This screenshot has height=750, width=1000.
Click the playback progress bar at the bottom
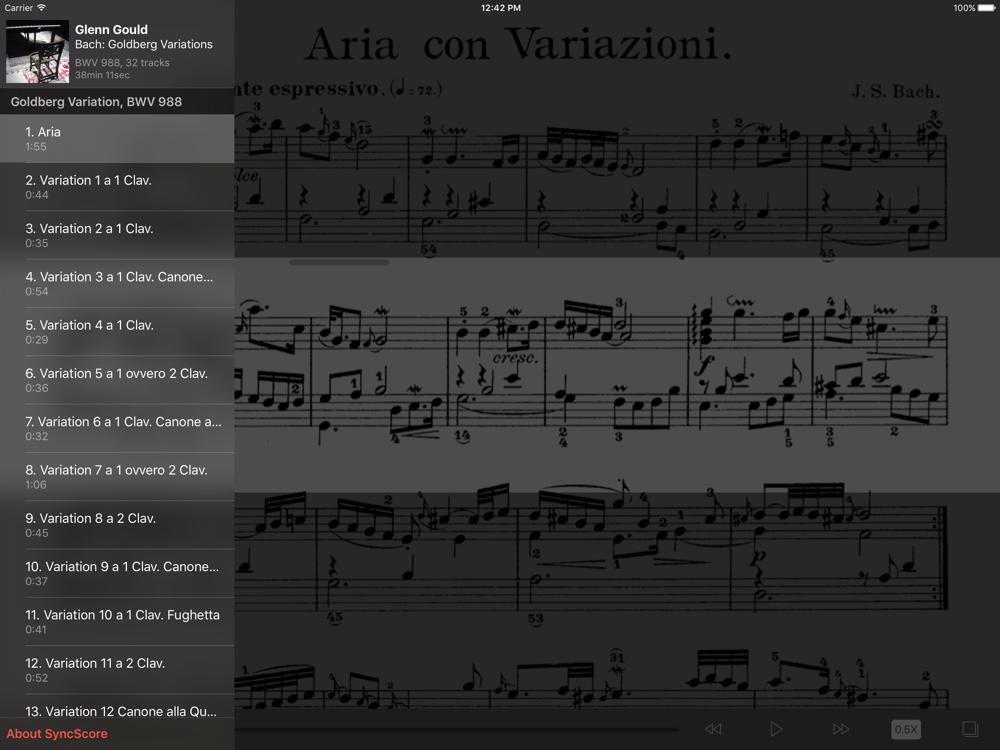pyautogui.click(x=456, y=729)
